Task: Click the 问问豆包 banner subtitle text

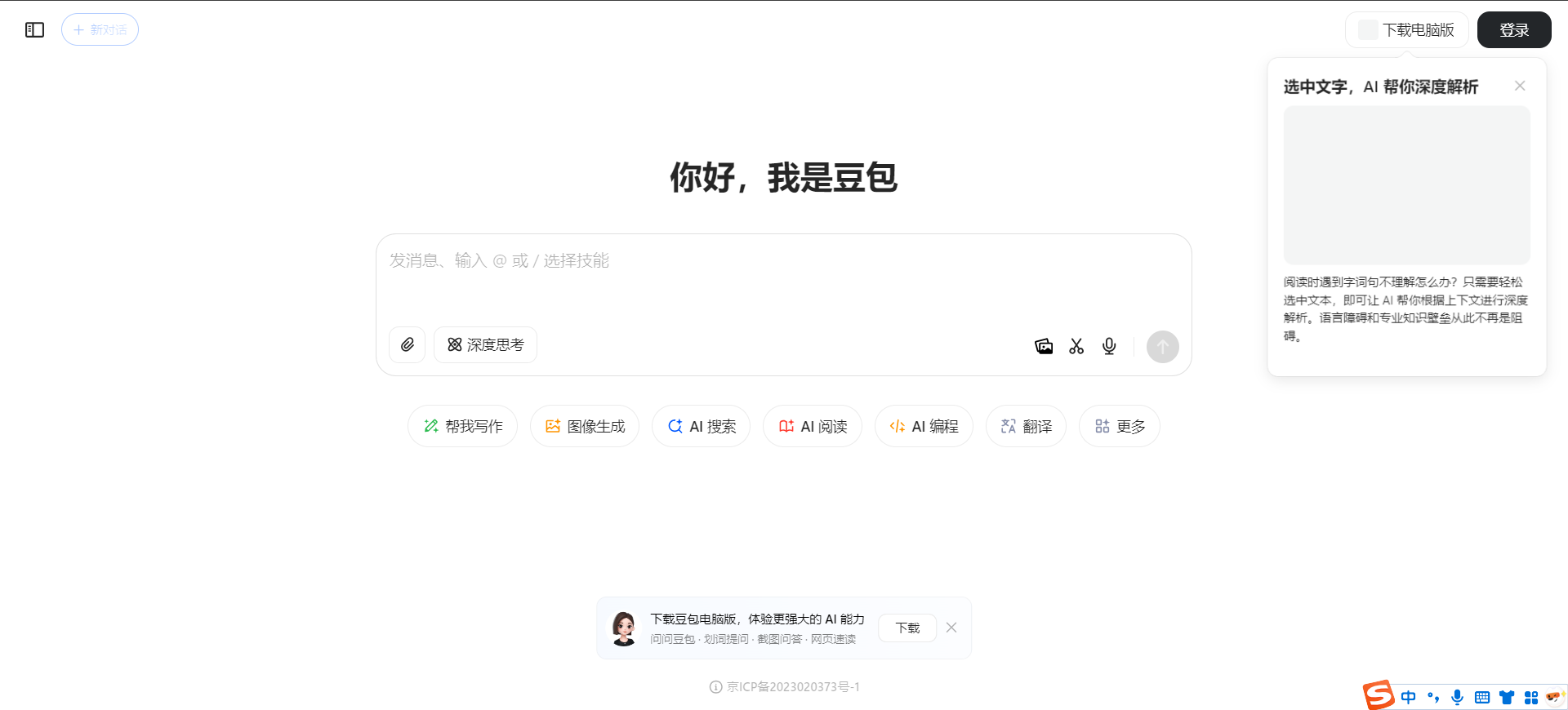Action: [672, 639]
